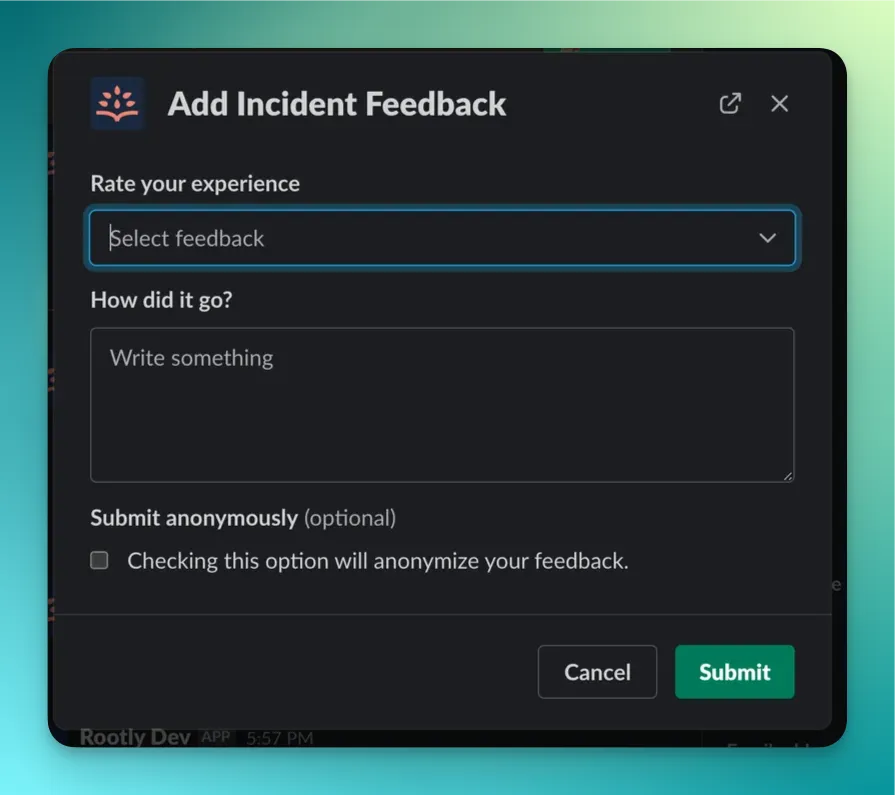Enable the anonymize feedback checkbox
This screenshot has width=895, height=795.
click(99, 560)
